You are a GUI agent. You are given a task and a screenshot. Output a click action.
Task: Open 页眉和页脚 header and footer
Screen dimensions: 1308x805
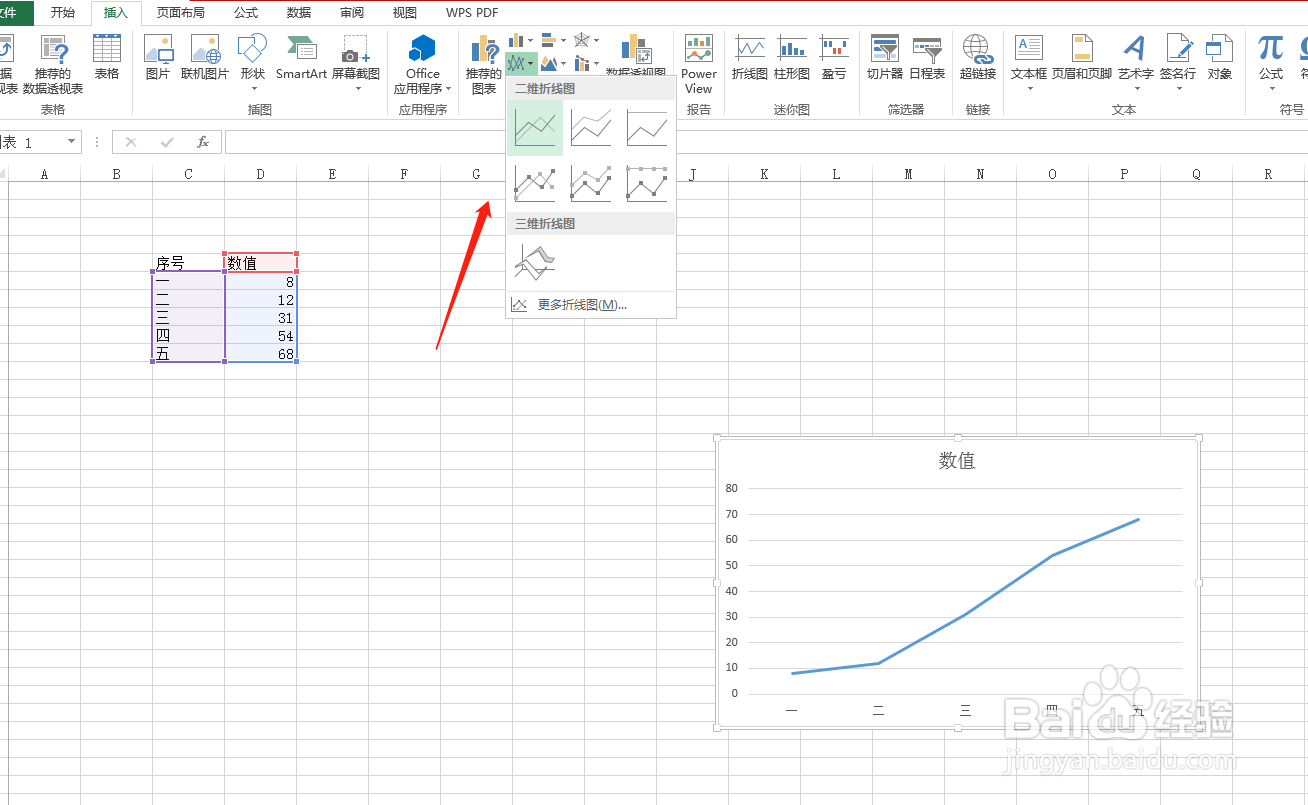[1082, 57]
